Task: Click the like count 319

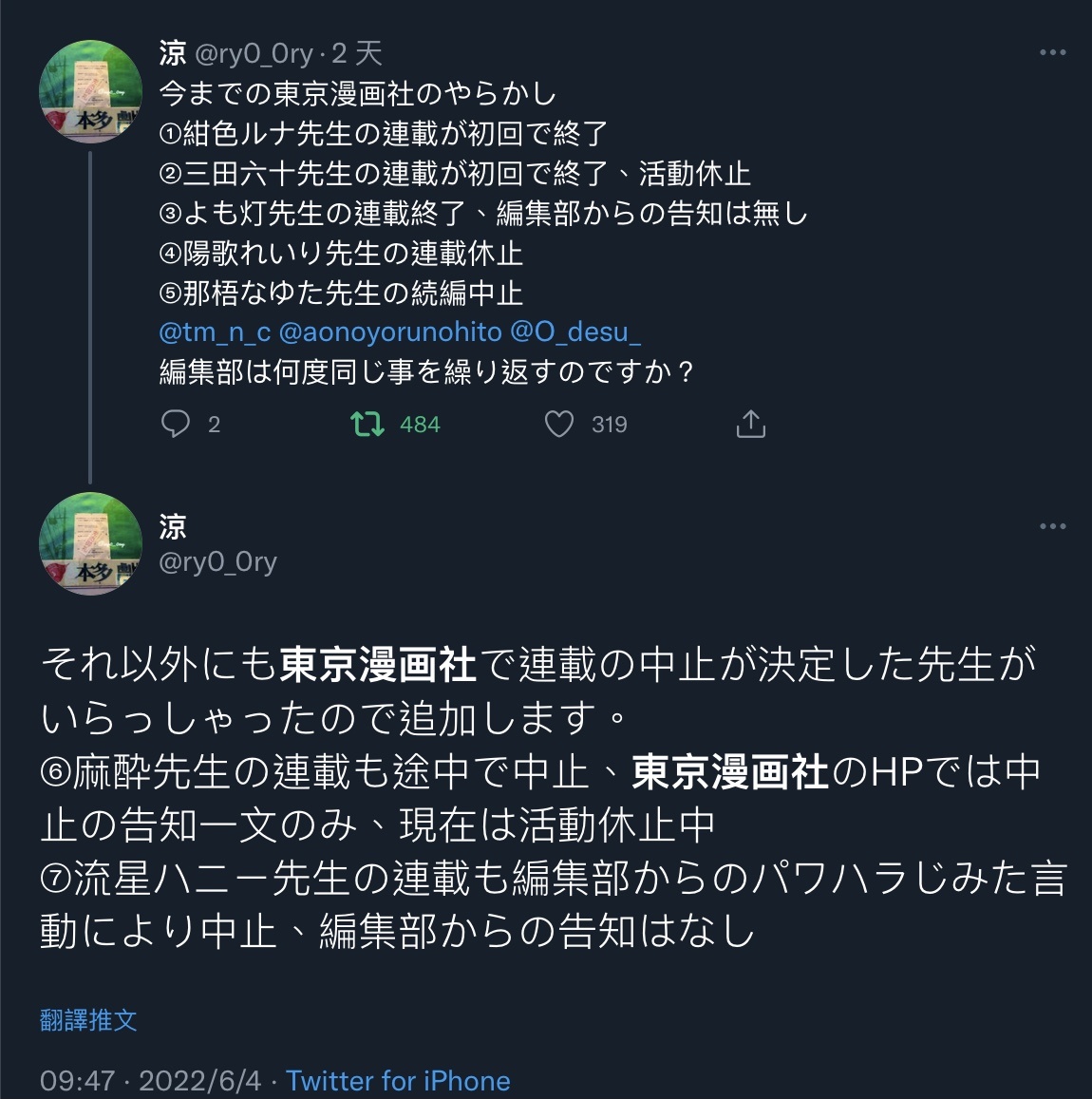Action: click(610, 425)
